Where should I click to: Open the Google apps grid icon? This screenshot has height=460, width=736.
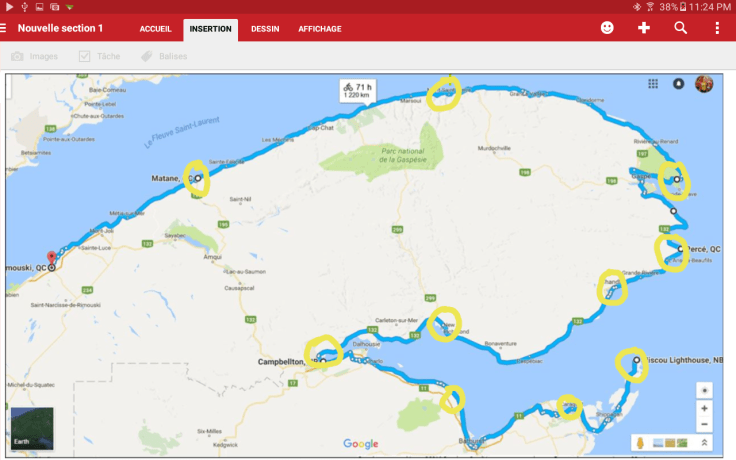coord(653,84)
